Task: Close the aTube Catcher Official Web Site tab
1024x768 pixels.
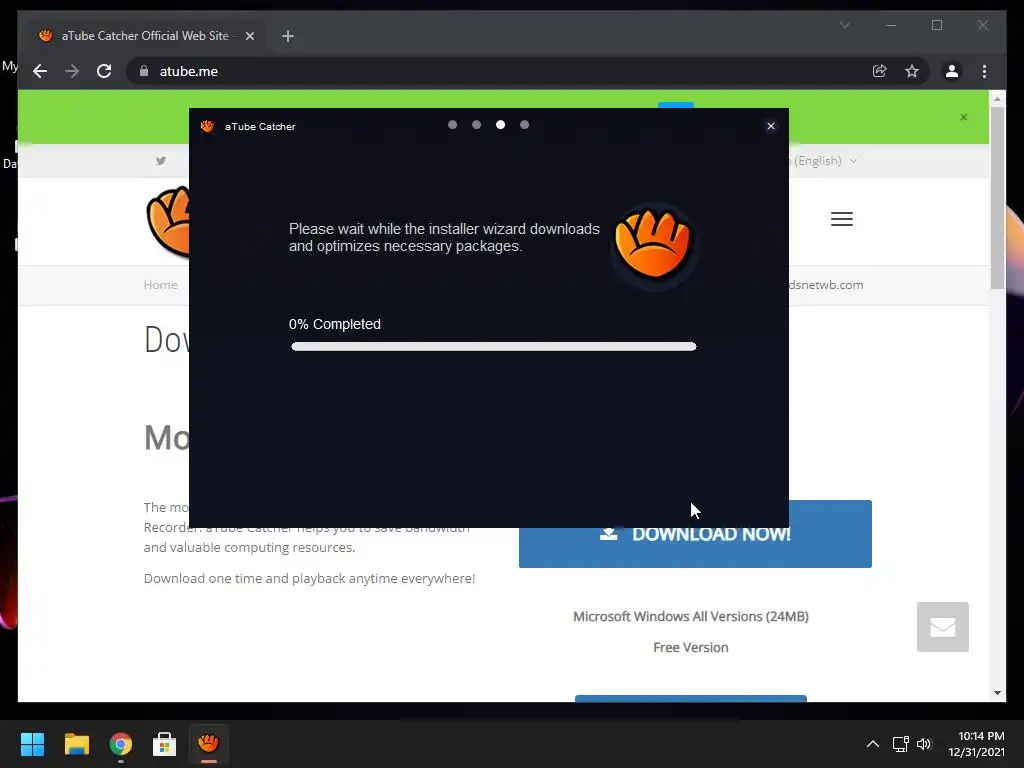Action: click(x=249, y=36)
